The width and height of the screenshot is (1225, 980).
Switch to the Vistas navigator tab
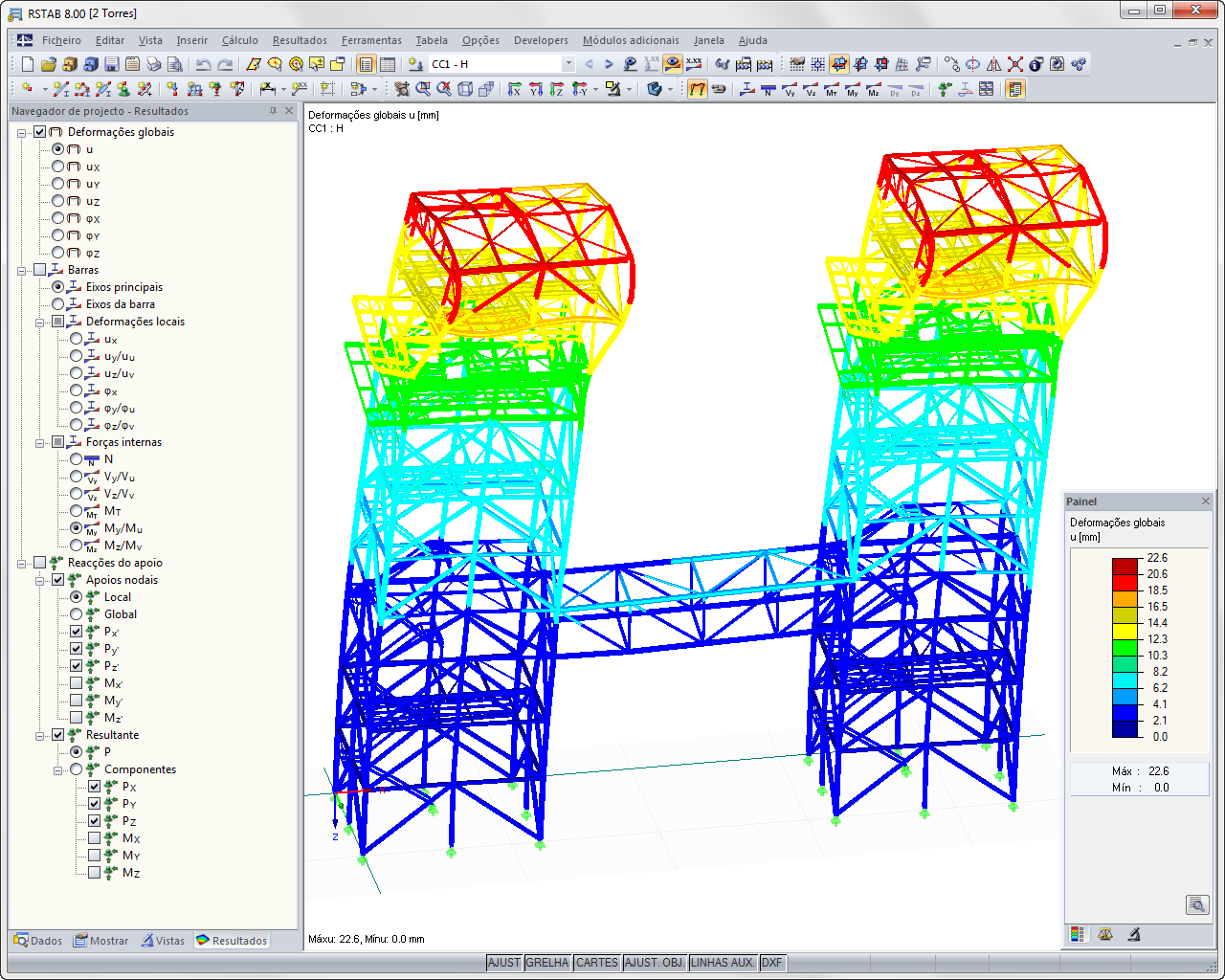[163, 941]
